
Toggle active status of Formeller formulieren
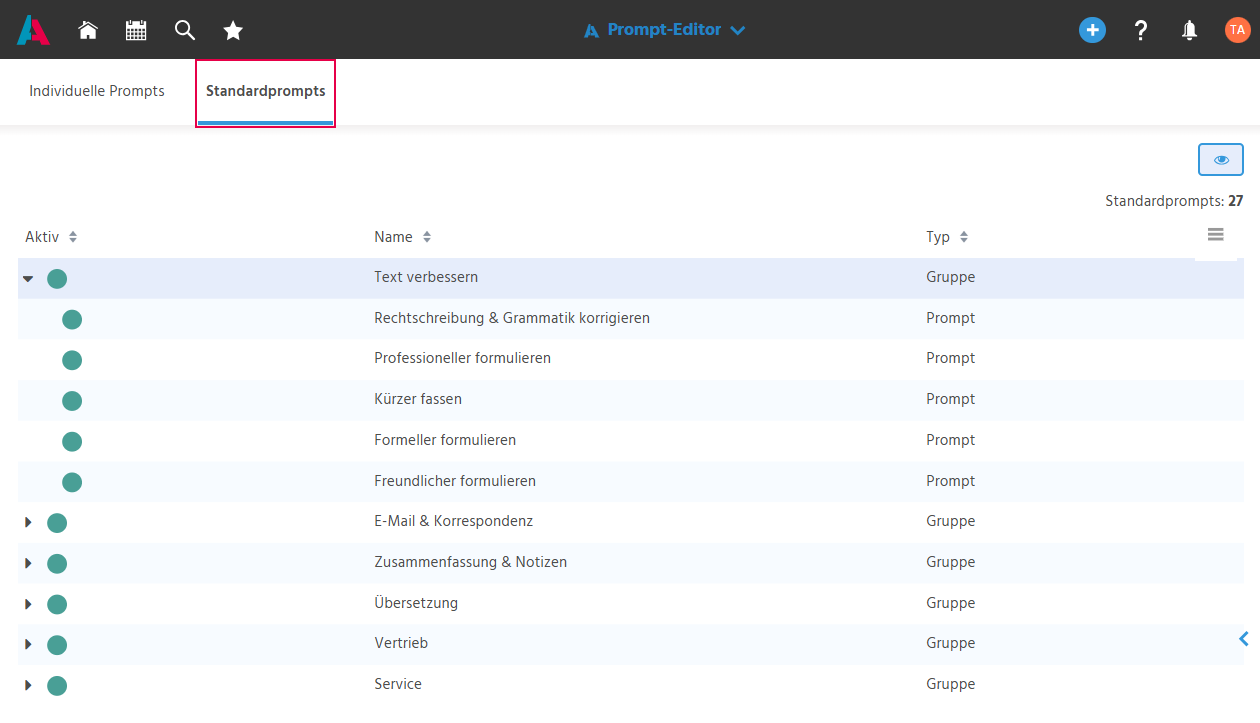click(72, 442)
